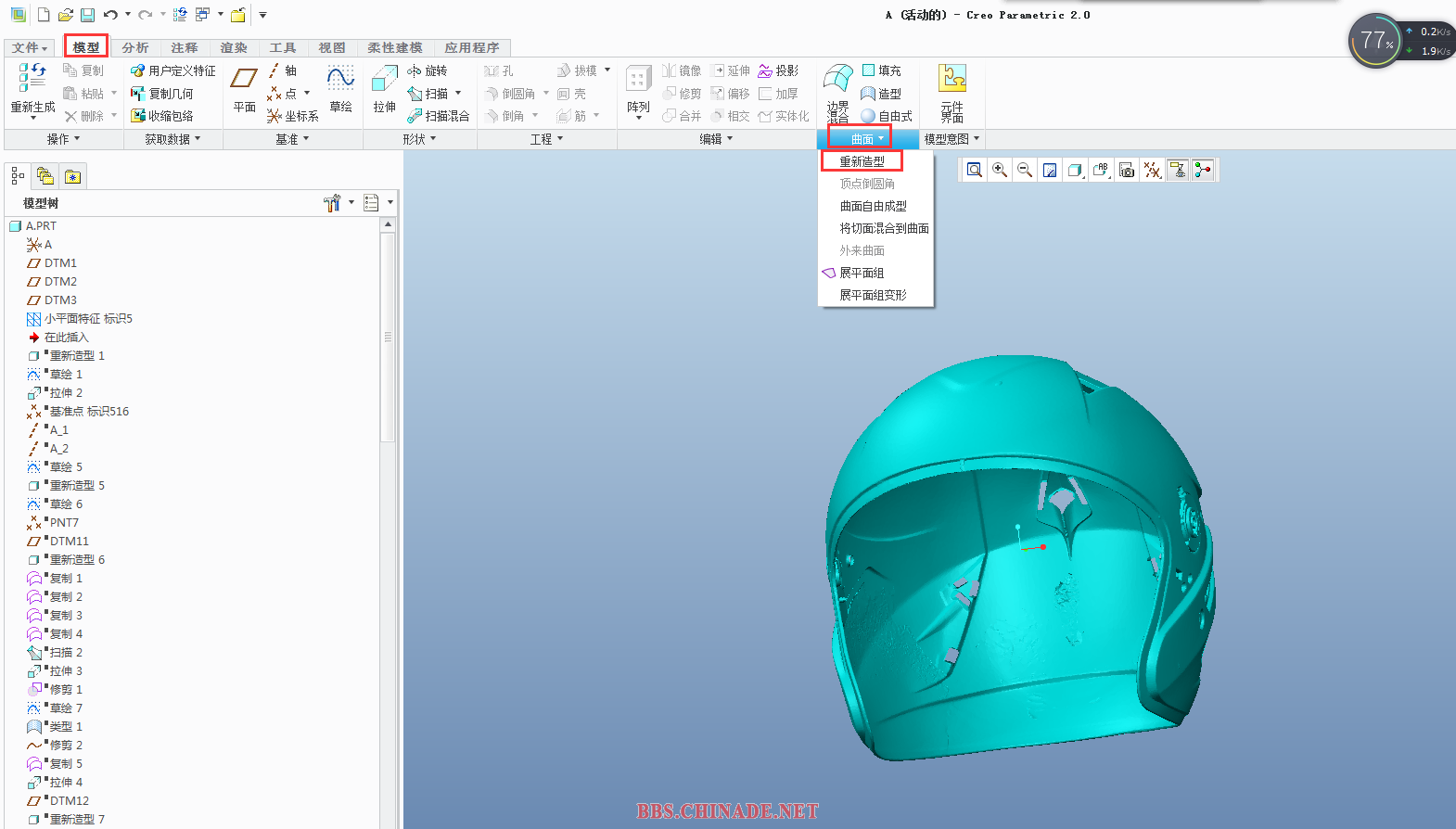Expand the 工程 engineering group
The image size is (1456, 829).
coord(547,139)
